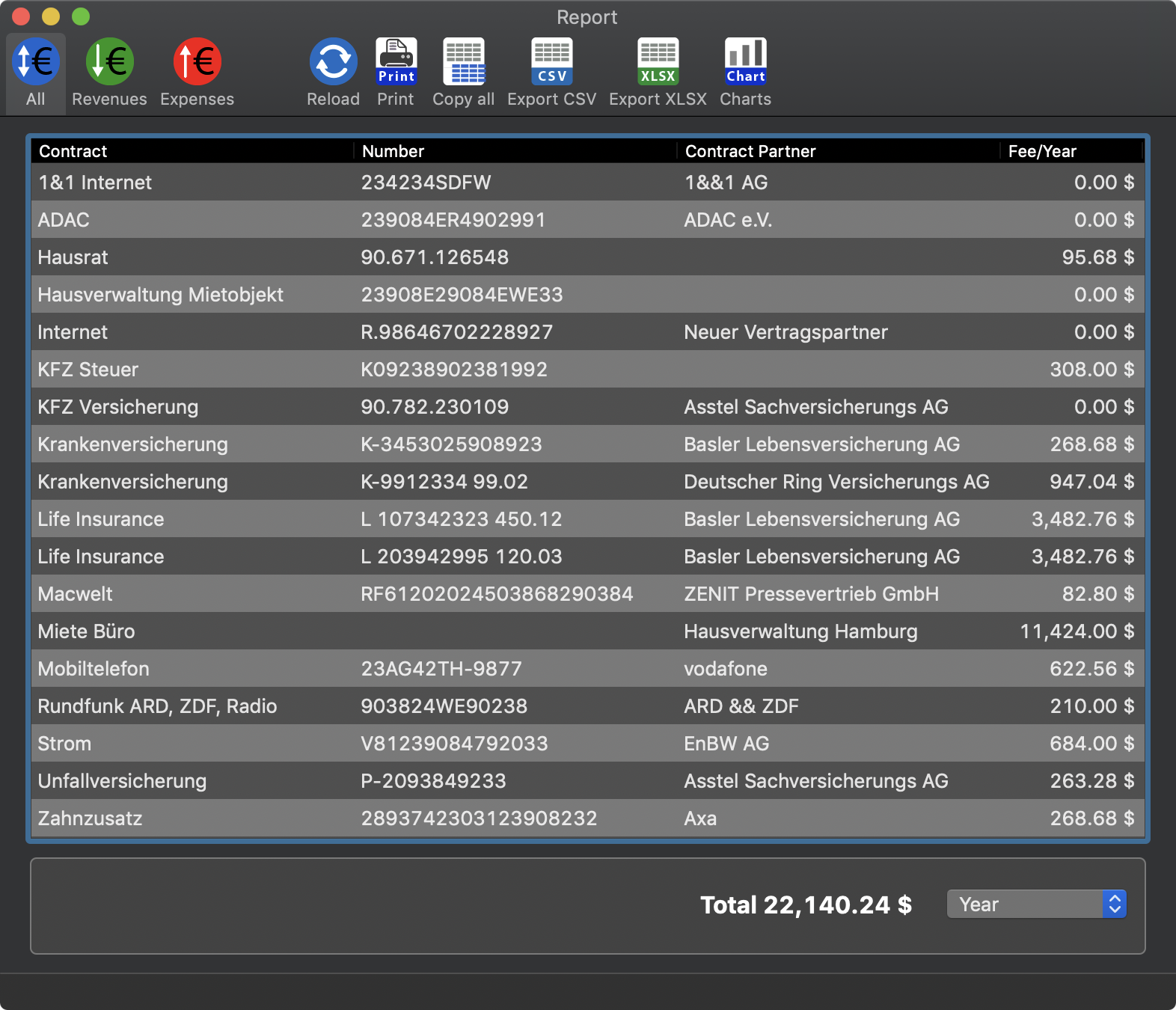Click number P-2093849233
Screen dimensions: 1176x1010
click(x=433, y=781)
